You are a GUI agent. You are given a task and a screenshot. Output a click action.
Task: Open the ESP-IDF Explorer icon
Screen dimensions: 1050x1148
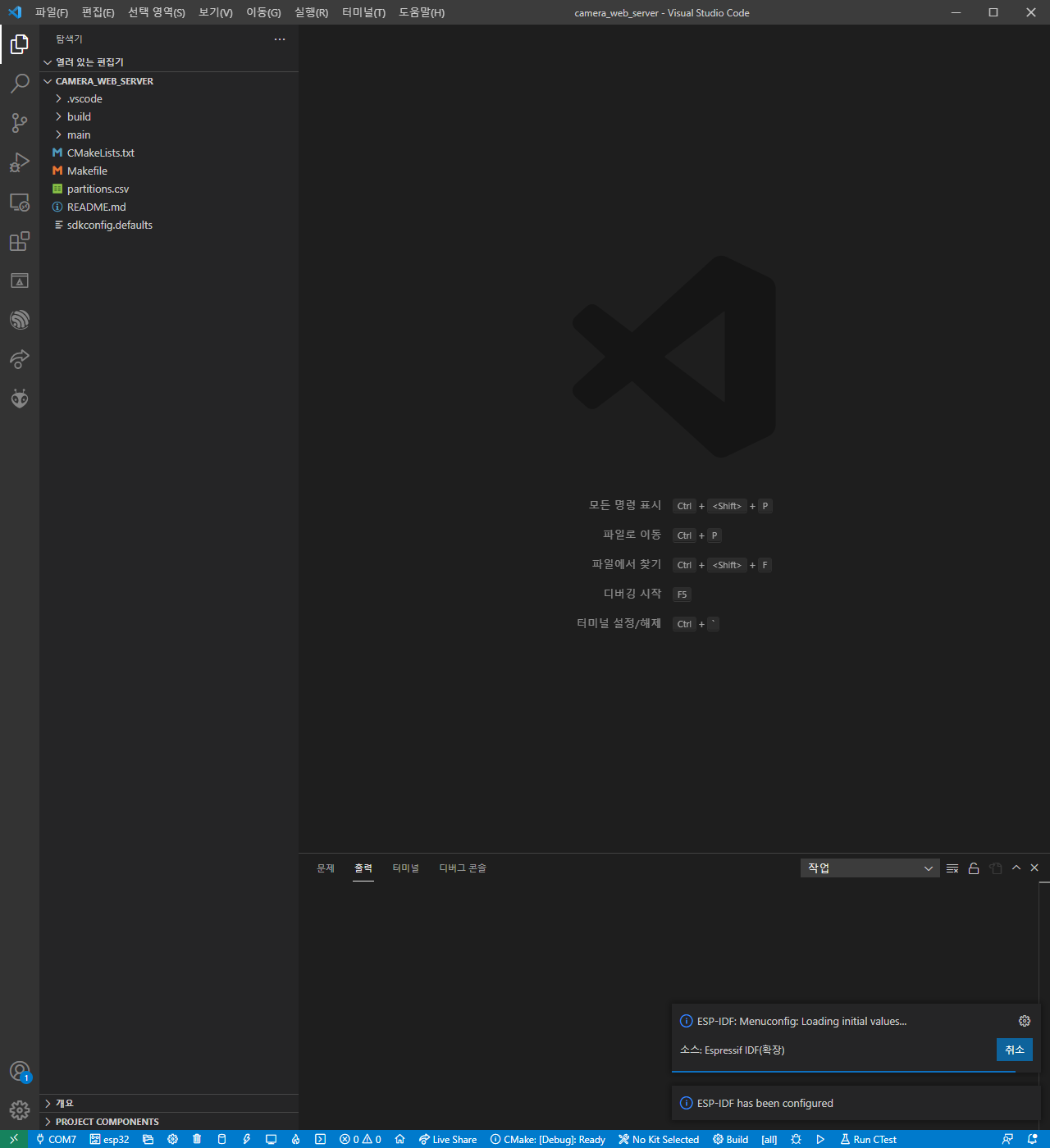20,320
